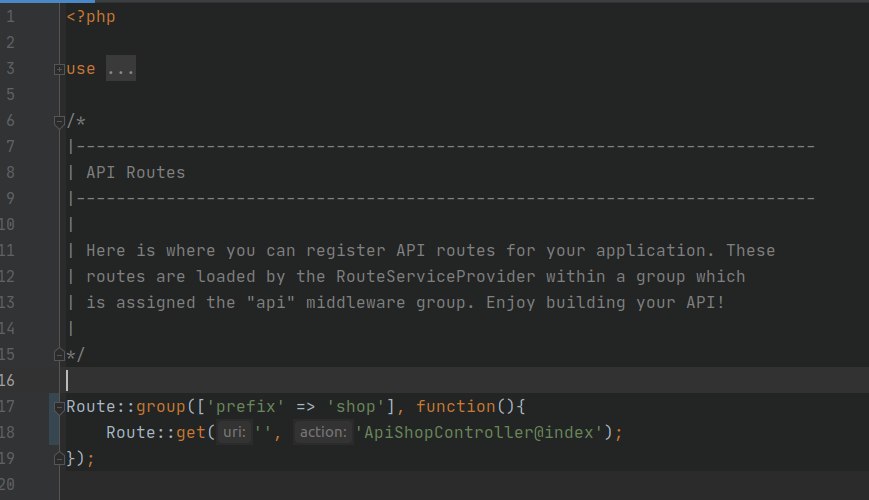Click line number 1 in the gutter
The height and width of the screenshot is (500, 869).
(11, 17)
